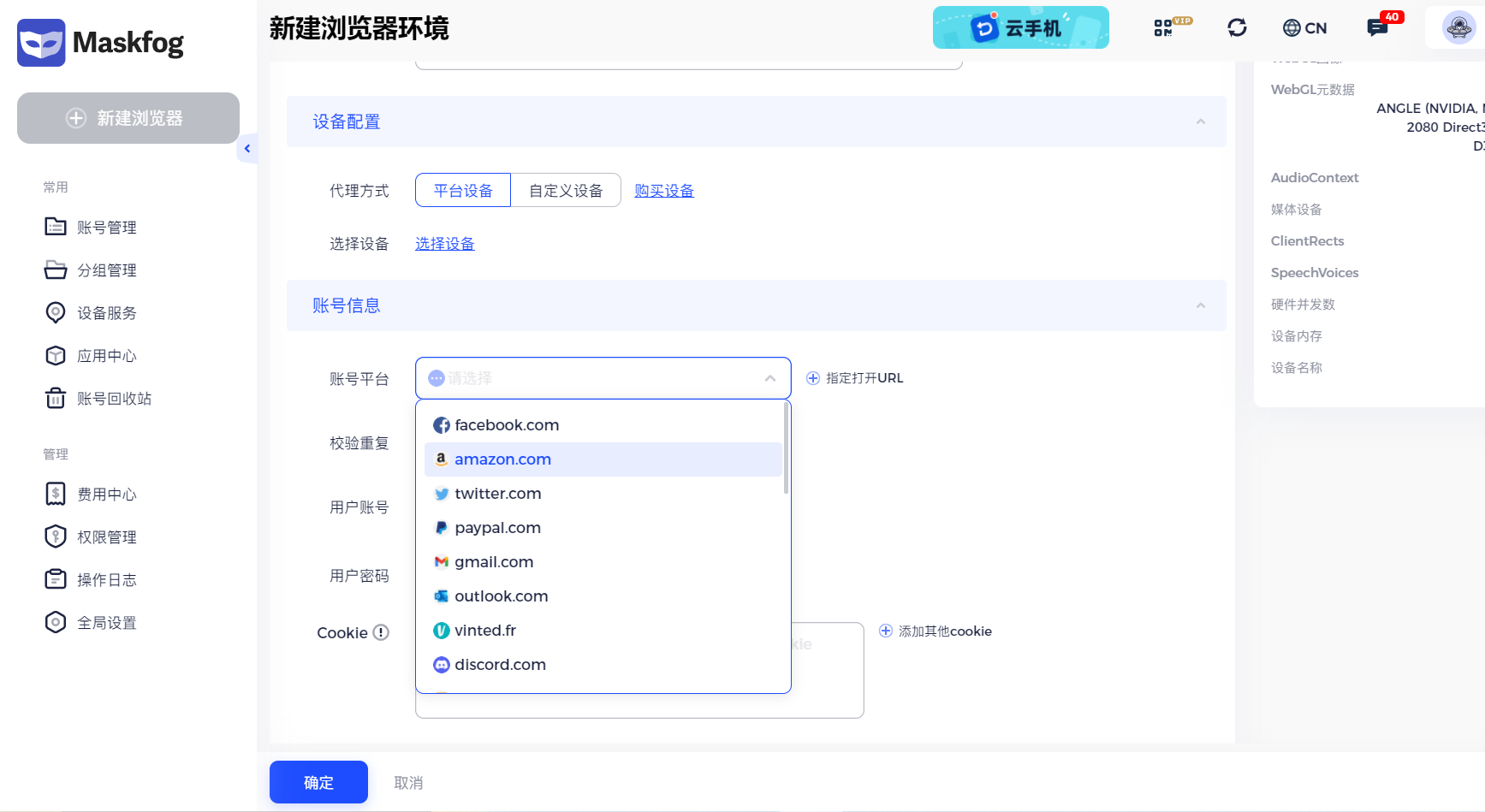Image resolution: width=1485 pixels, height=812 pixels.
Task: Open the VIP QR code icon
Action: (x=1163, y=28)
